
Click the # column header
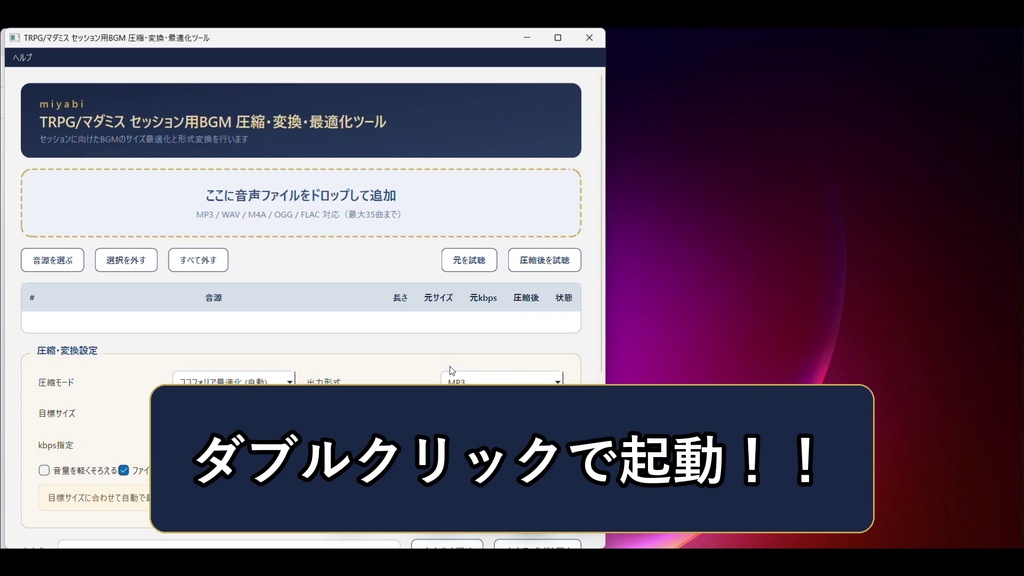(x=32, y=298)
